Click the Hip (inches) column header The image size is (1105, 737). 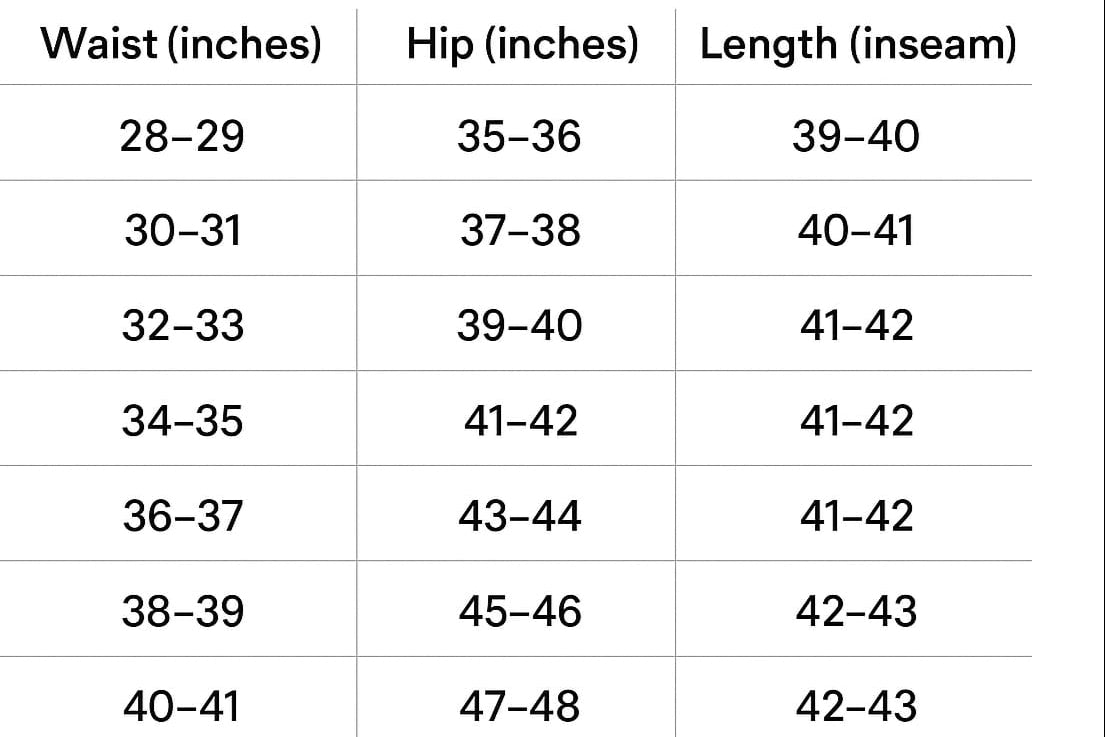[521, 46]
